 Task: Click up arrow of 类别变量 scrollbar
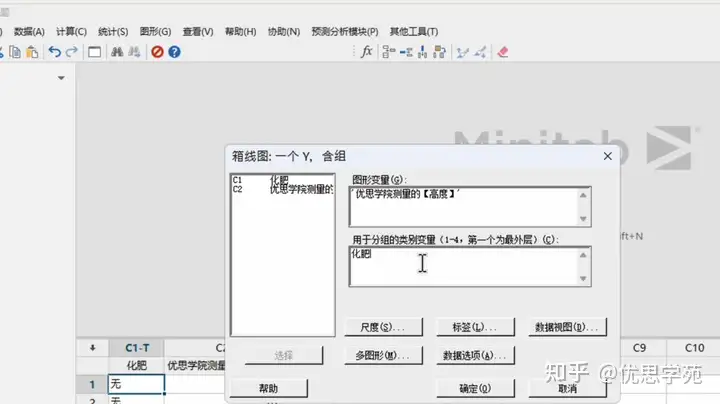[583, 255]
